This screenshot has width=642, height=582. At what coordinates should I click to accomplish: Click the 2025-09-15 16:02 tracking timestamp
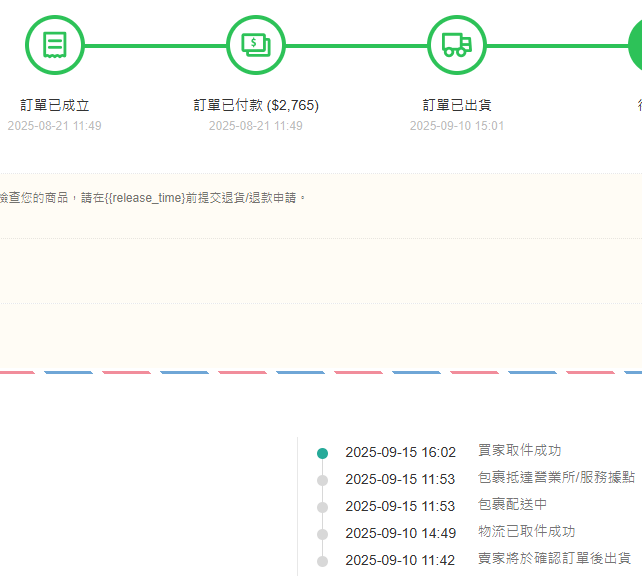[x=400, y=452]
